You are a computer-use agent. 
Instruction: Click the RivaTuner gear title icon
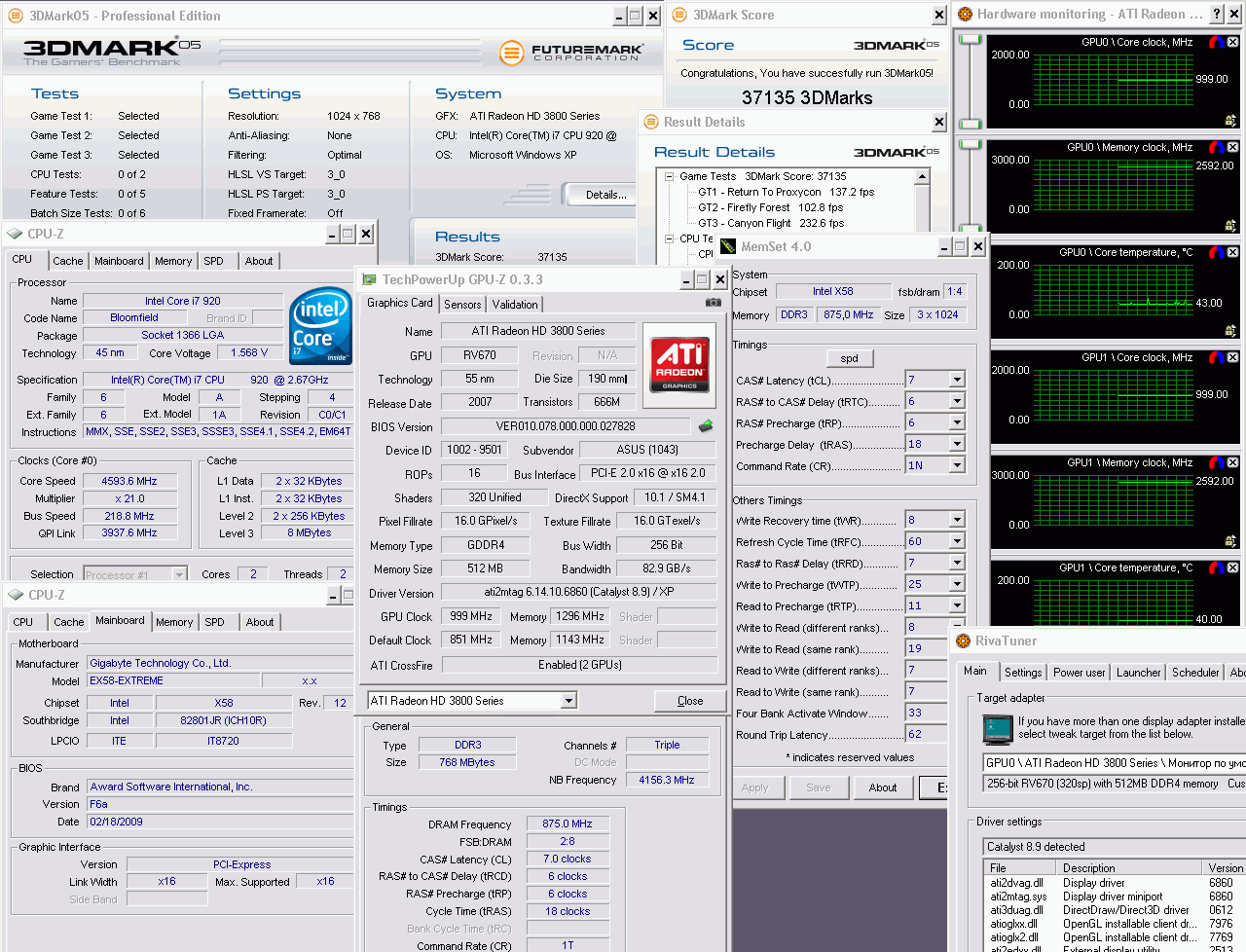(964, 641)
